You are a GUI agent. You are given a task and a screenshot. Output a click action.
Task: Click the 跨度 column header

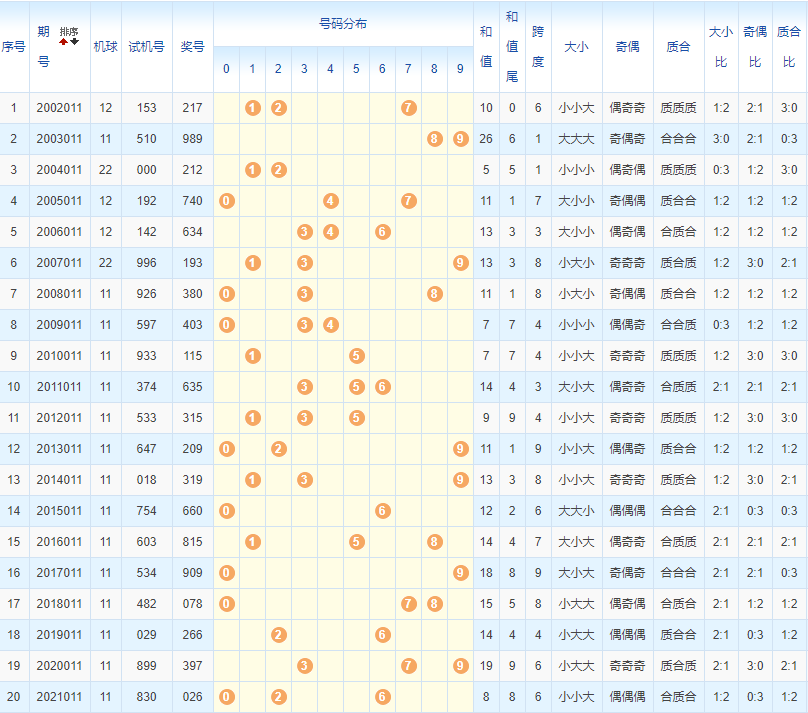point(538,46)
